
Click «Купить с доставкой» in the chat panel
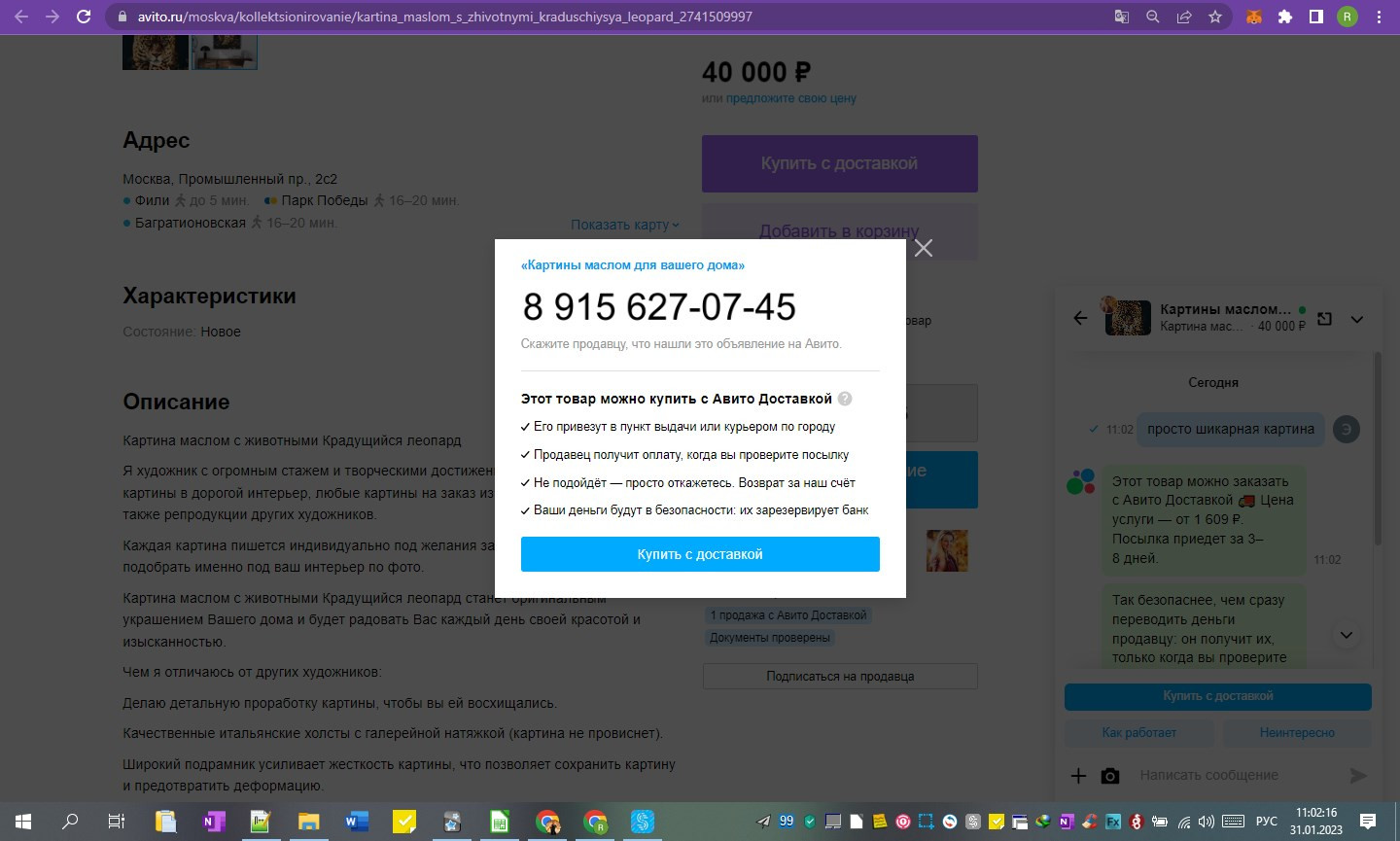click(x=1218, y=696)
